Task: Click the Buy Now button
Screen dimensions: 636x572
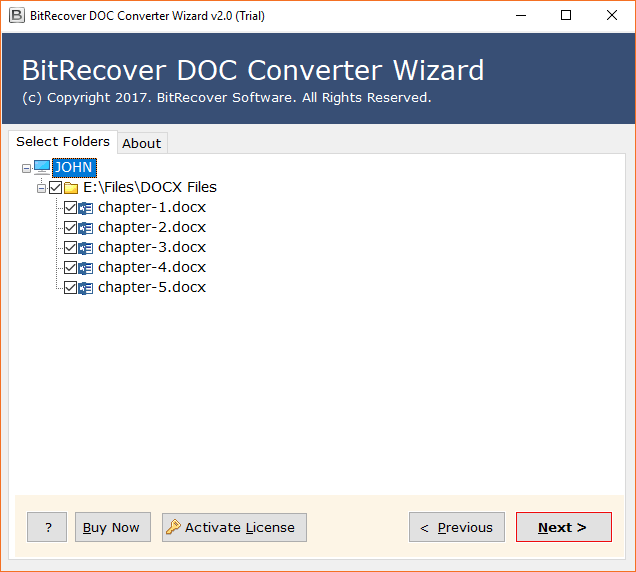Action: point(113,527)
